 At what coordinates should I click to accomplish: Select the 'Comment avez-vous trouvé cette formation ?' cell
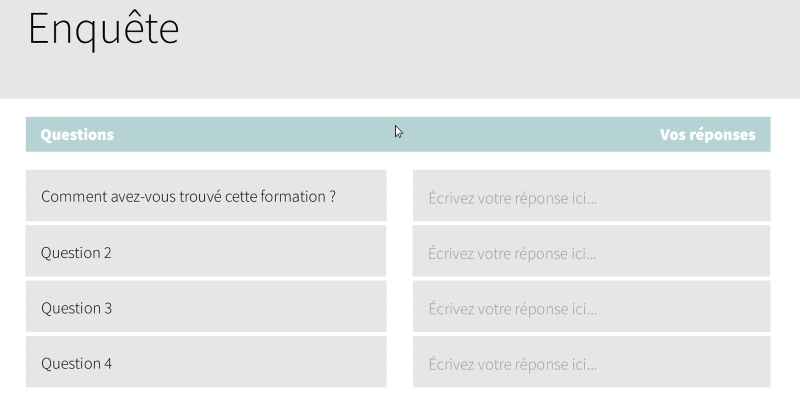[206, 195]
